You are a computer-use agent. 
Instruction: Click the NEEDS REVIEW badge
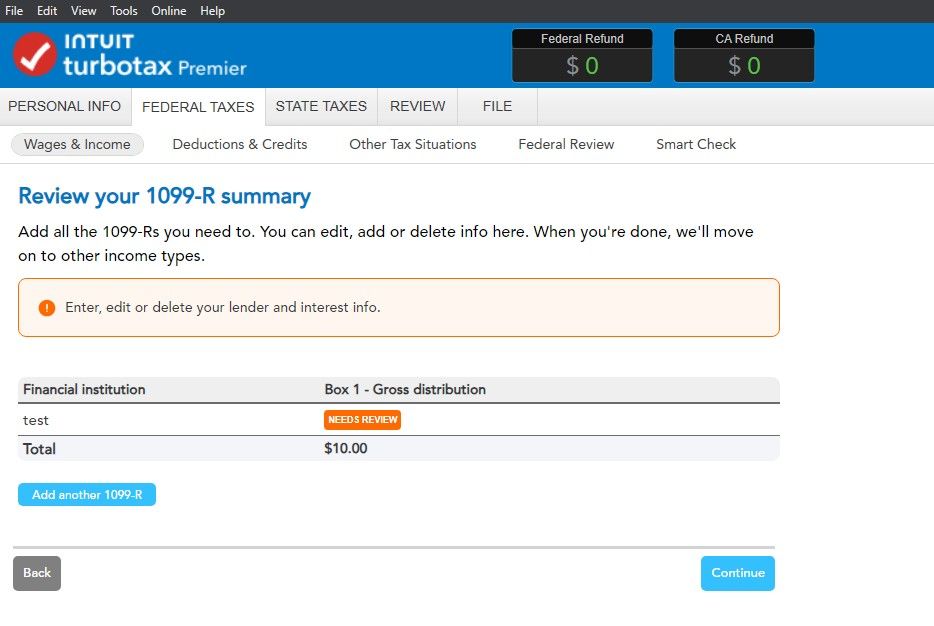coord(362,420)
